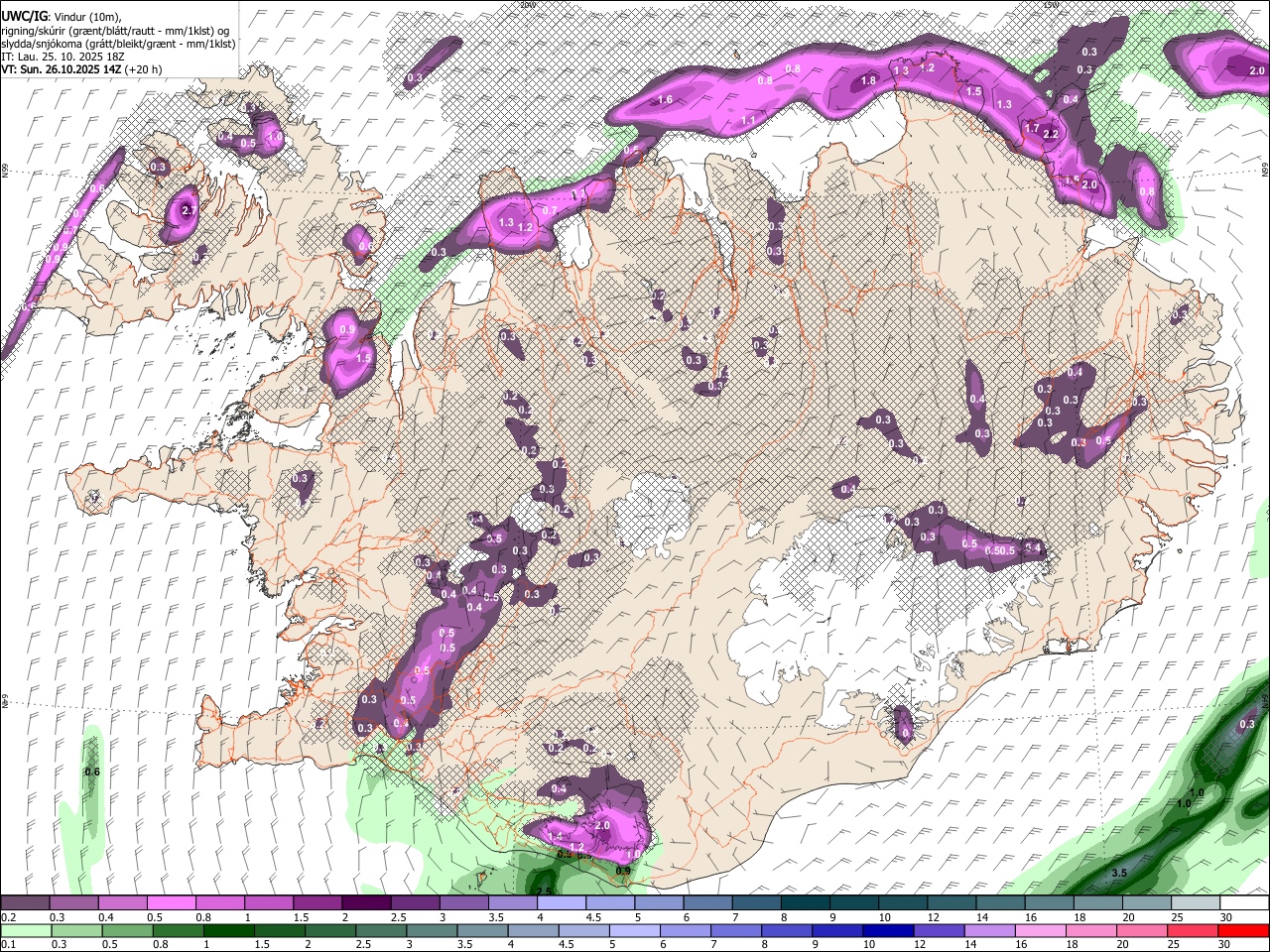
Task: Click the light pink 16–18 swatch in bottom legend
Action: (x=1041, y=930)
